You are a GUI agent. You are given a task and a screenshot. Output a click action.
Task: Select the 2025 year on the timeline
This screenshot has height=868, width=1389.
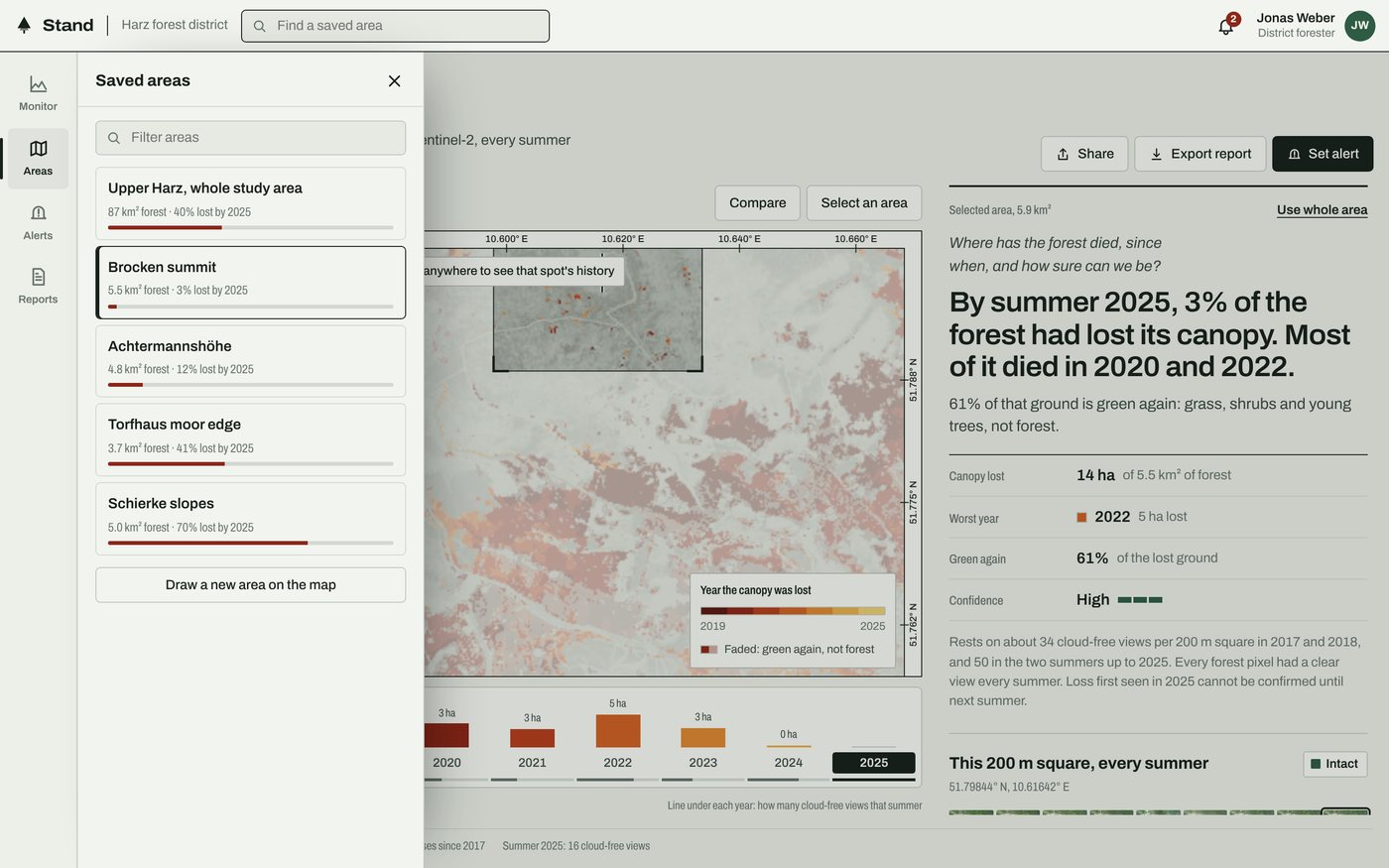tap(874, 763)
